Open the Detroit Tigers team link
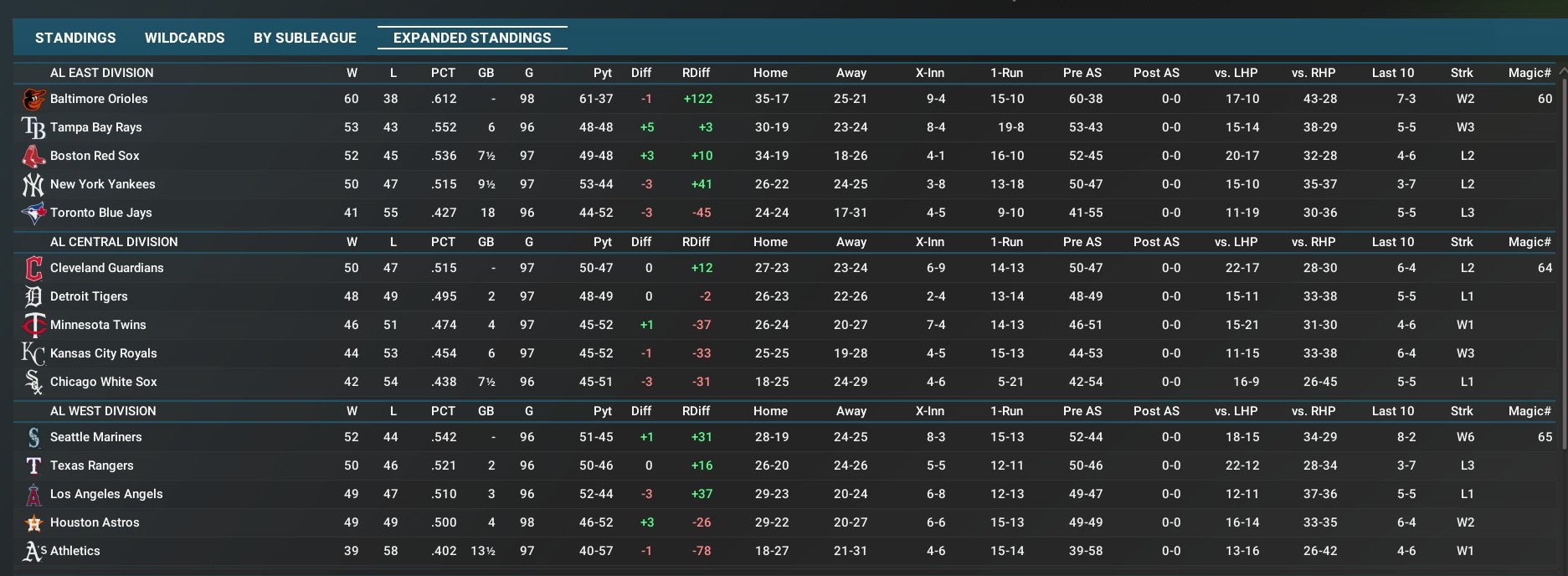Image resolution: width=1568 pixels, height=576 pixels. (89, 296)
